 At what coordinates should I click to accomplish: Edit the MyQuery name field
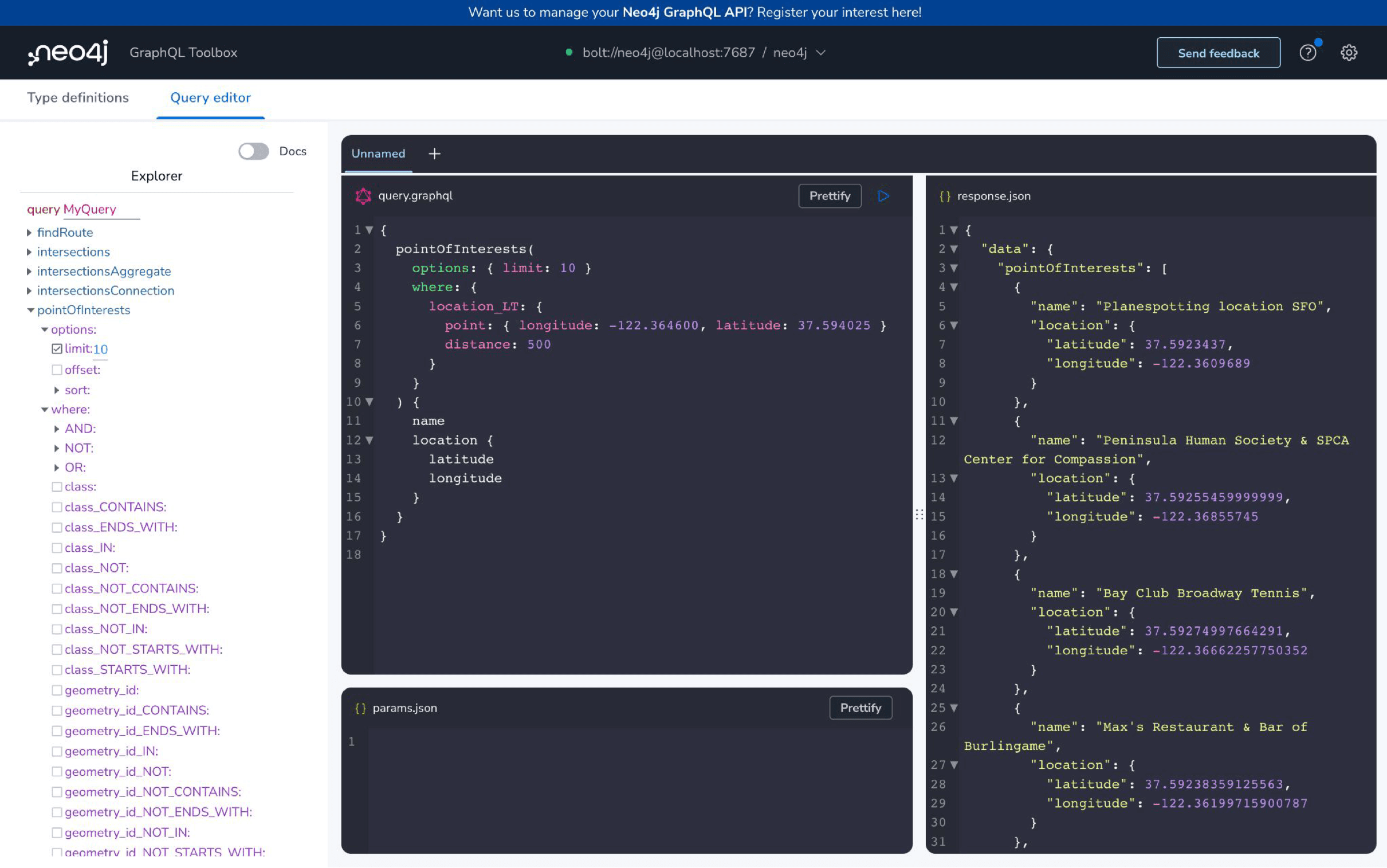[x=101, y=210]
